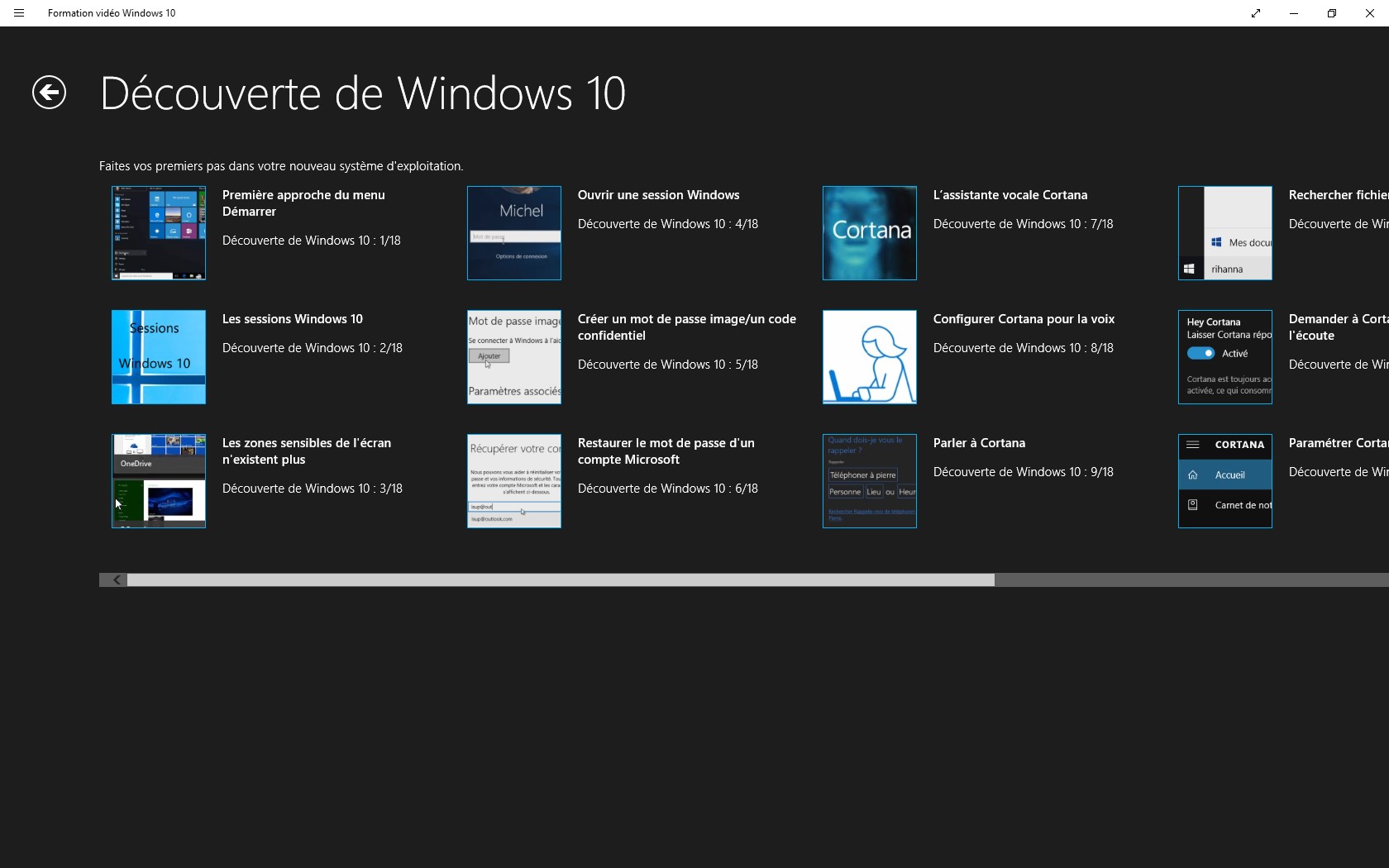
Task: Select lesson Demander à Cortana l'écoute
Action: coord(1339,327)
